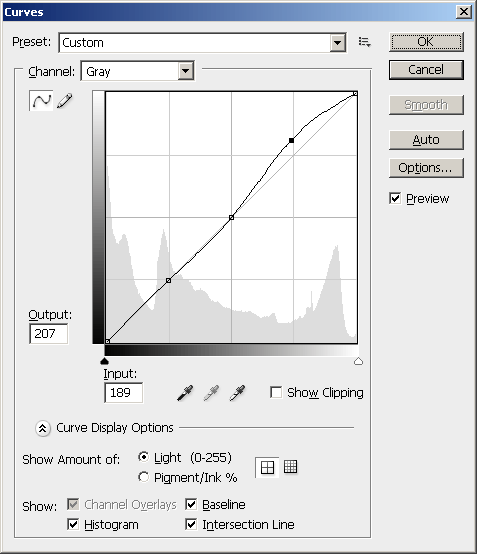Click the Output value field
The height and width of the screenshot is (554, 477).
pos(48,334)
